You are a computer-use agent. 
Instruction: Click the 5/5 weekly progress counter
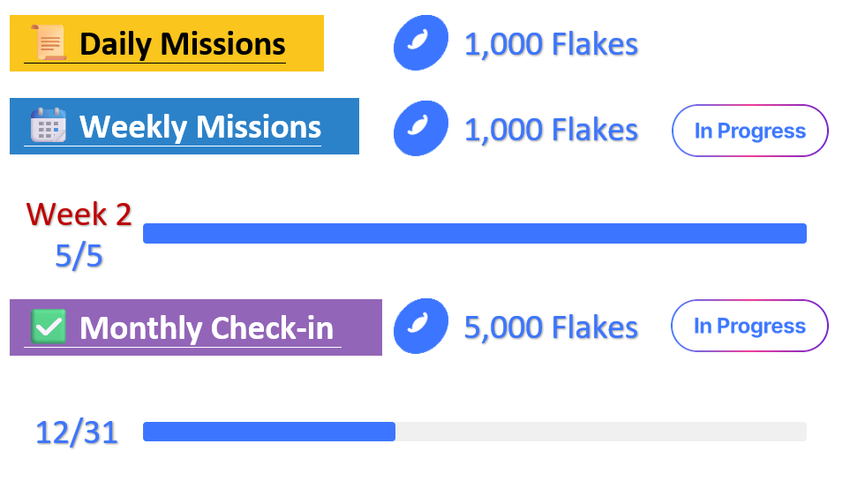(x=79, y=256)
